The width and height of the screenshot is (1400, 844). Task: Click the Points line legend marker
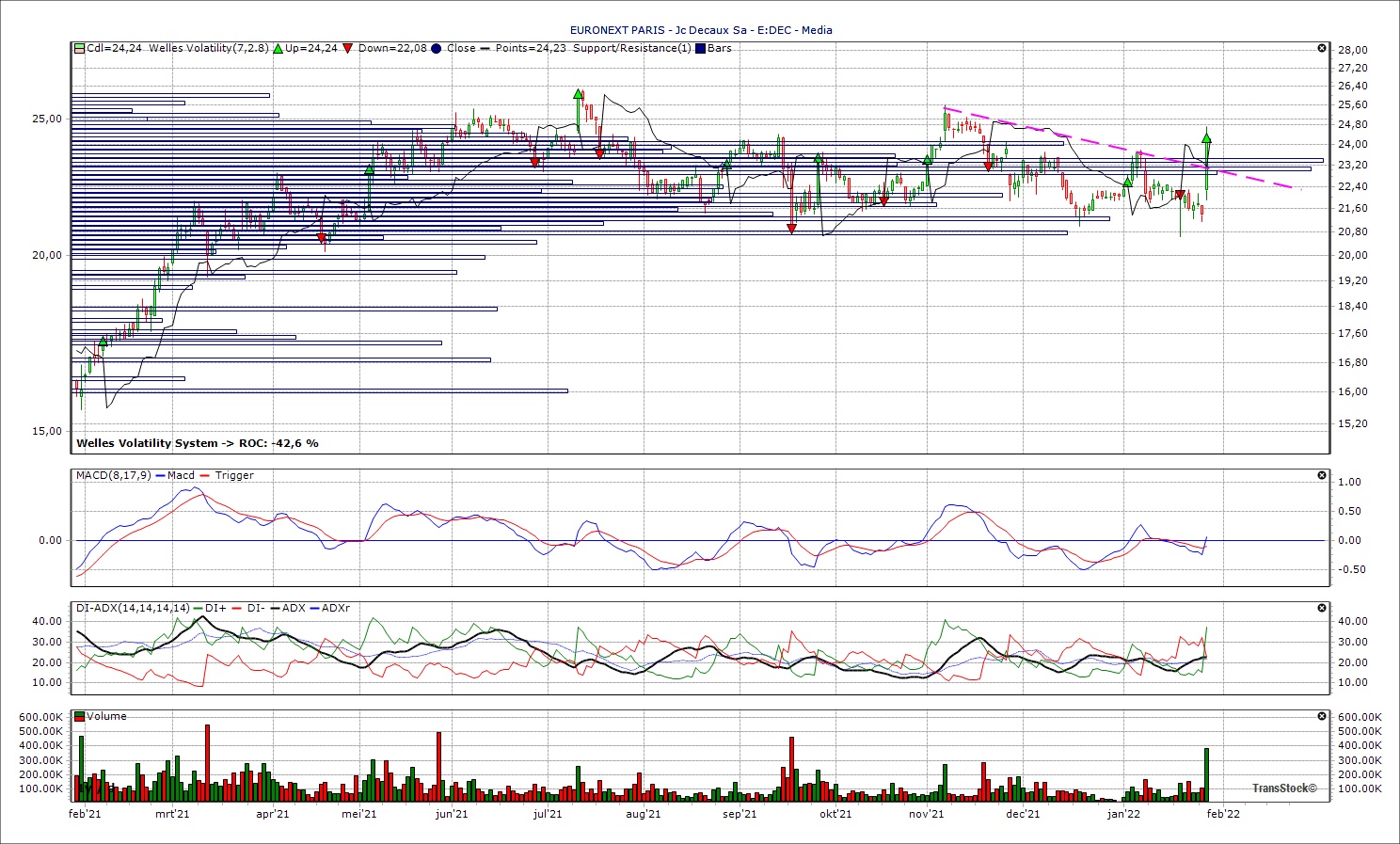click(x=485, y=48)
